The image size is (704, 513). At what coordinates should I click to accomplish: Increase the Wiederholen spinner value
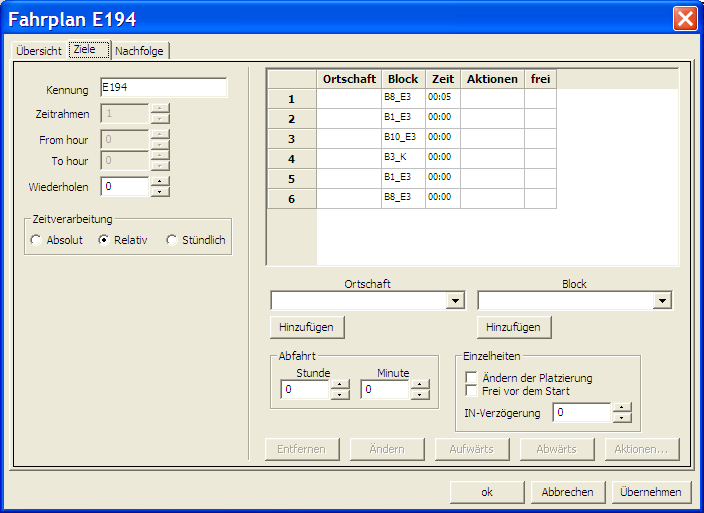[160, 181]
